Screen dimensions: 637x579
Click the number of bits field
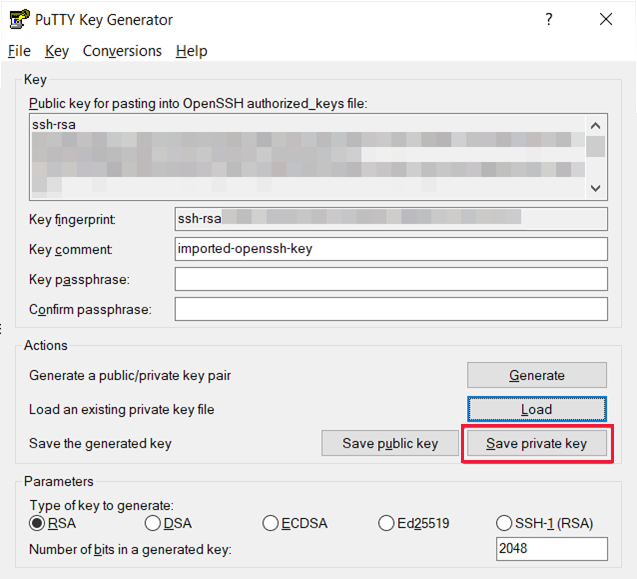click(552, 549)
